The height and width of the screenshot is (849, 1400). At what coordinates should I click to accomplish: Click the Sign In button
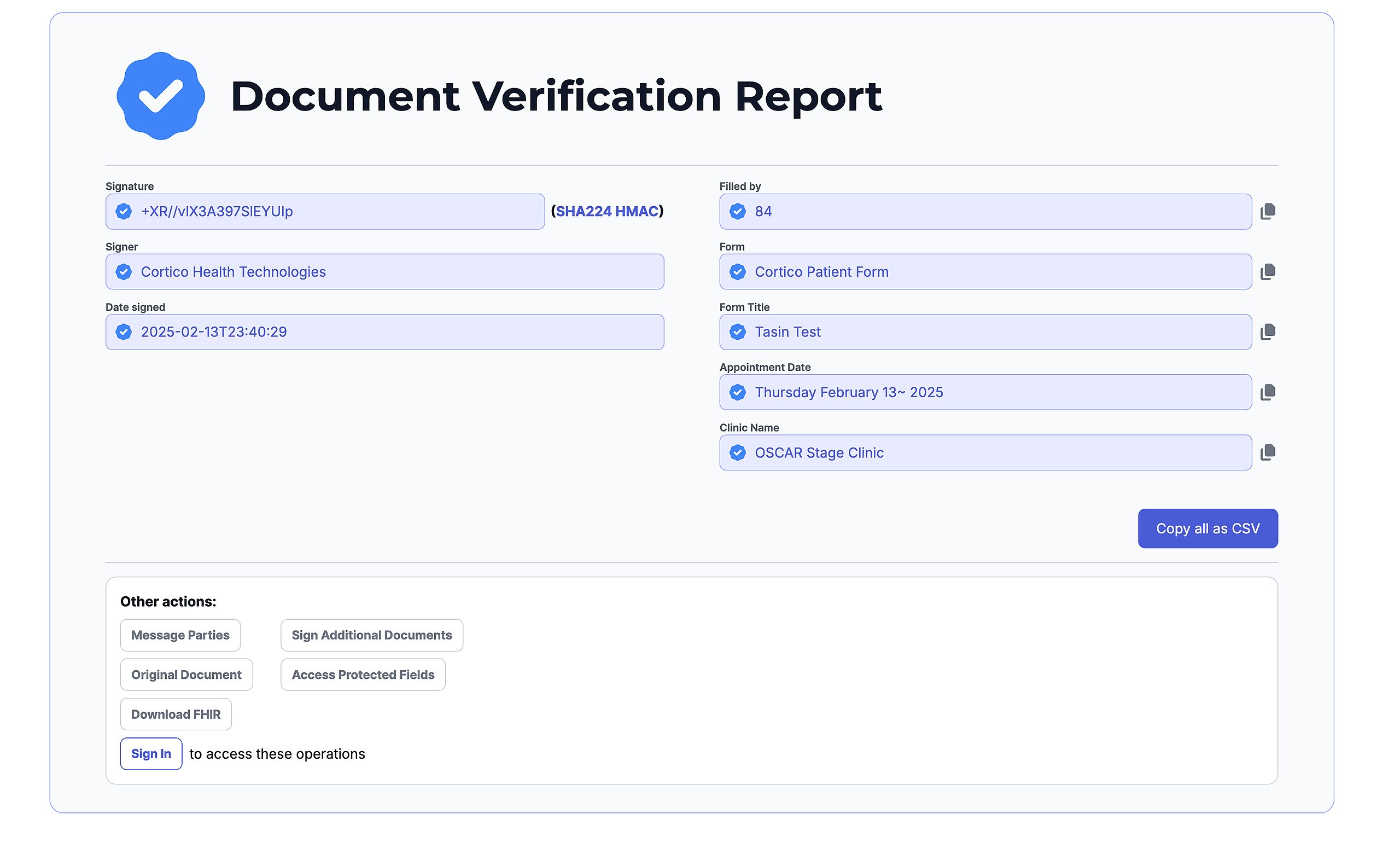coord(151,753)
